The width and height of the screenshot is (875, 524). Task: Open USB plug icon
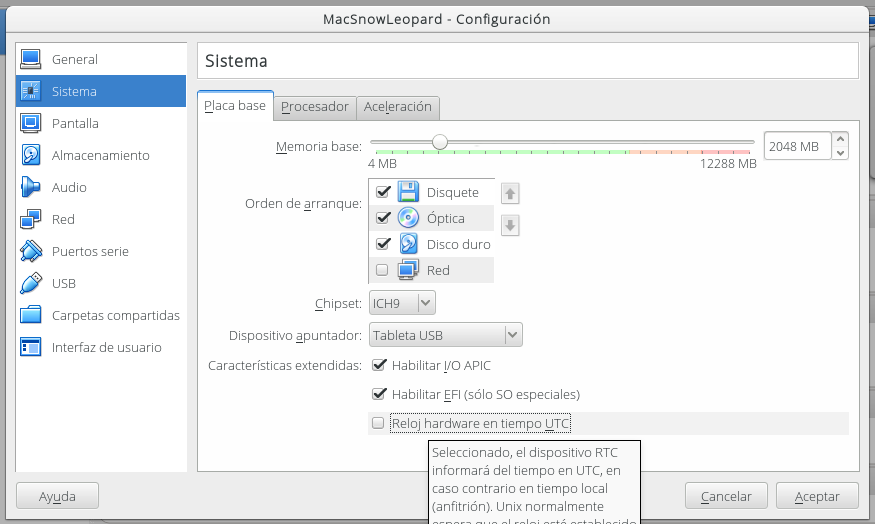(31, 283)
